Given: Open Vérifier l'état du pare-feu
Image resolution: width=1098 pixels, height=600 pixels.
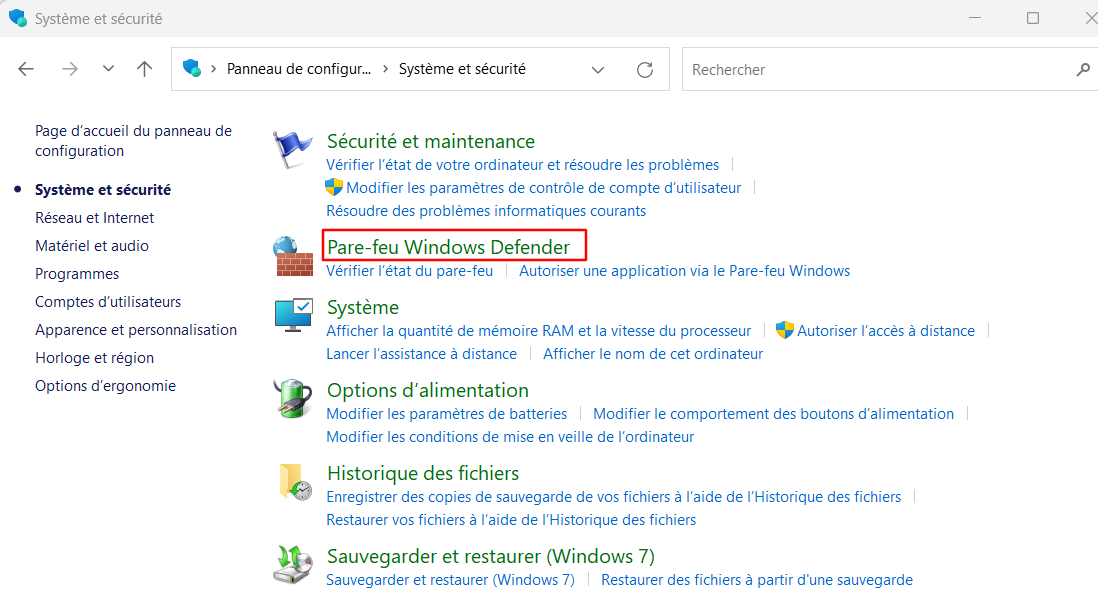Looking at the screenshot, I should tap(411, 271).
